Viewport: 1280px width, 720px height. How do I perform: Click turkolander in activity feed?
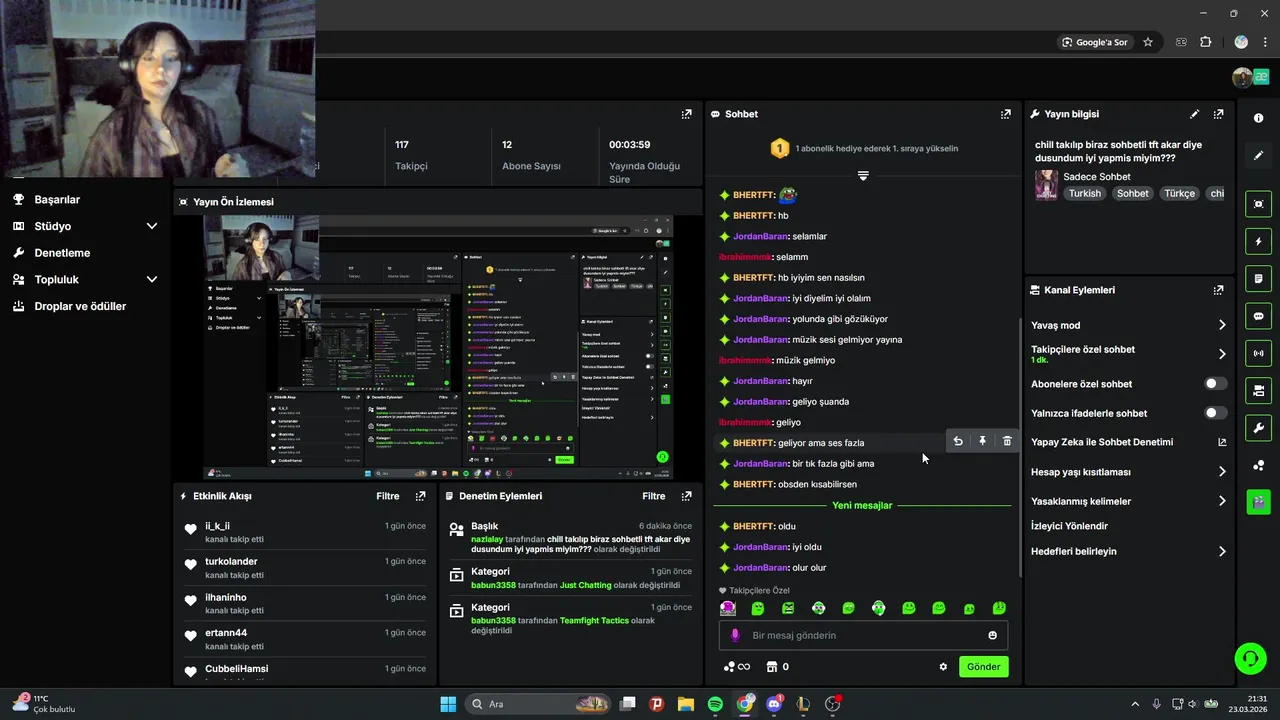[231, 562]
